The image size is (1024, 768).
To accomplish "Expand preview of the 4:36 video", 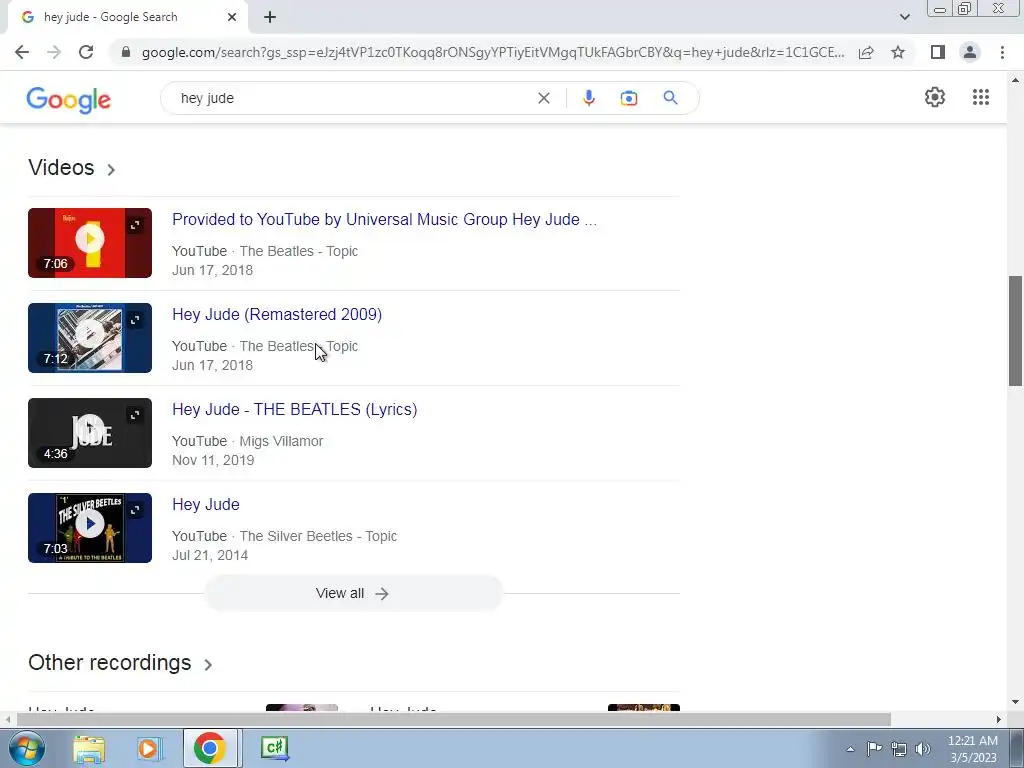I will tap(135, 415).
